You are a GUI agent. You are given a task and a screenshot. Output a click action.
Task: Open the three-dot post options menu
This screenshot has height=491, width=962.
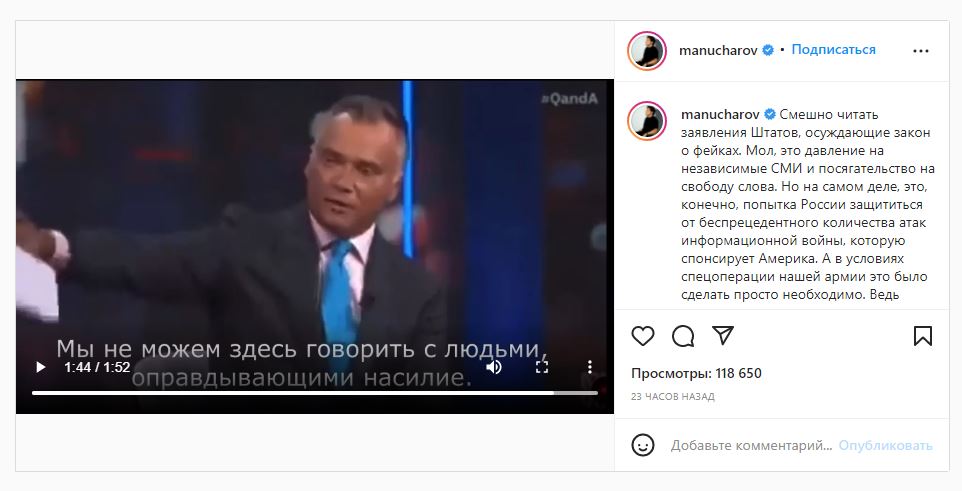[921, 51]
